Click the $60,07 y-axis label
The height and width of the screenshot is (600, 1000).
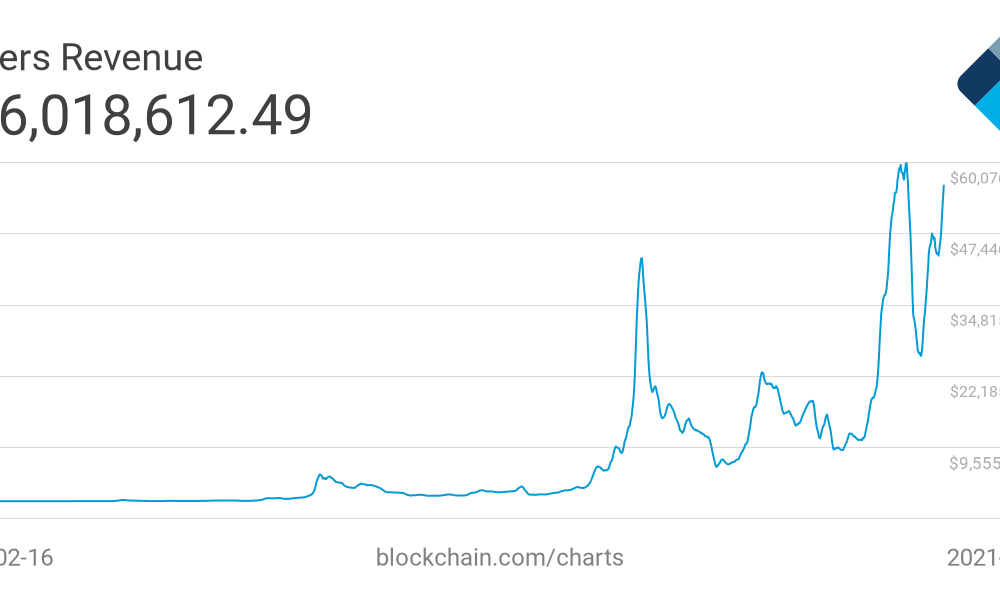click(974, 178)
